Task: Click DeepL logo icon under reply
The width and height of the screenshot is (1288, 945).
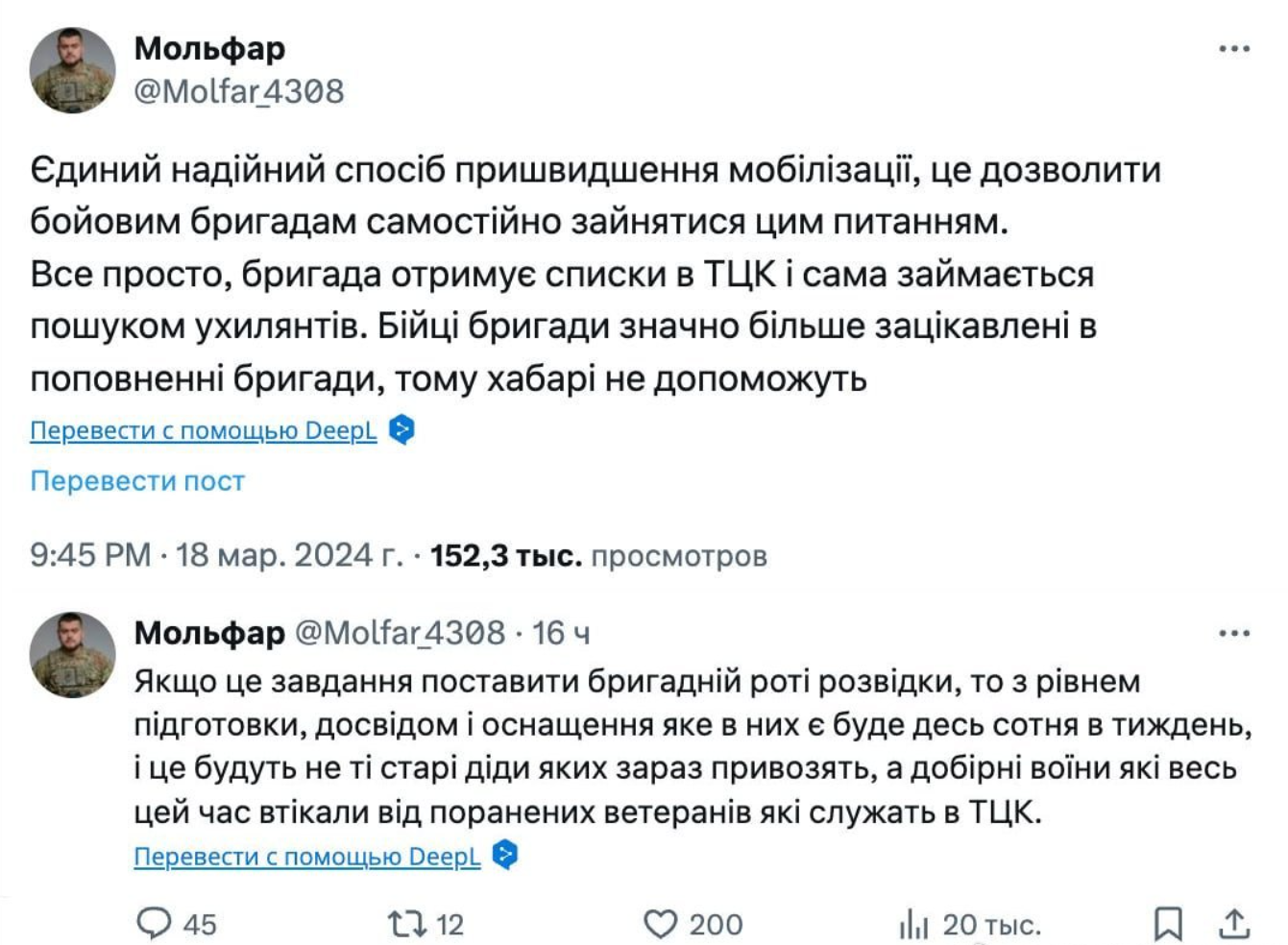Action: pyautogui.click(x=505, y=855)
